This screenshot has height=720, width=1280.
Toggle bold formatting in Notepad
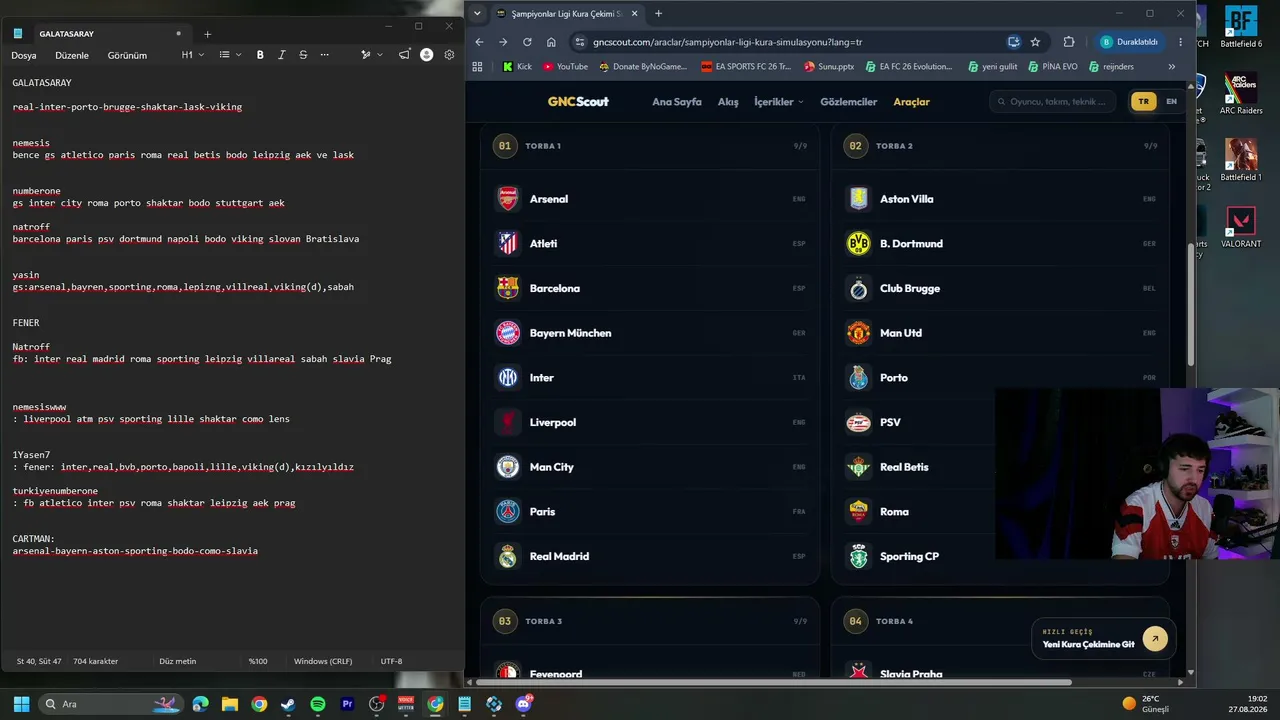tap(260, 55)
